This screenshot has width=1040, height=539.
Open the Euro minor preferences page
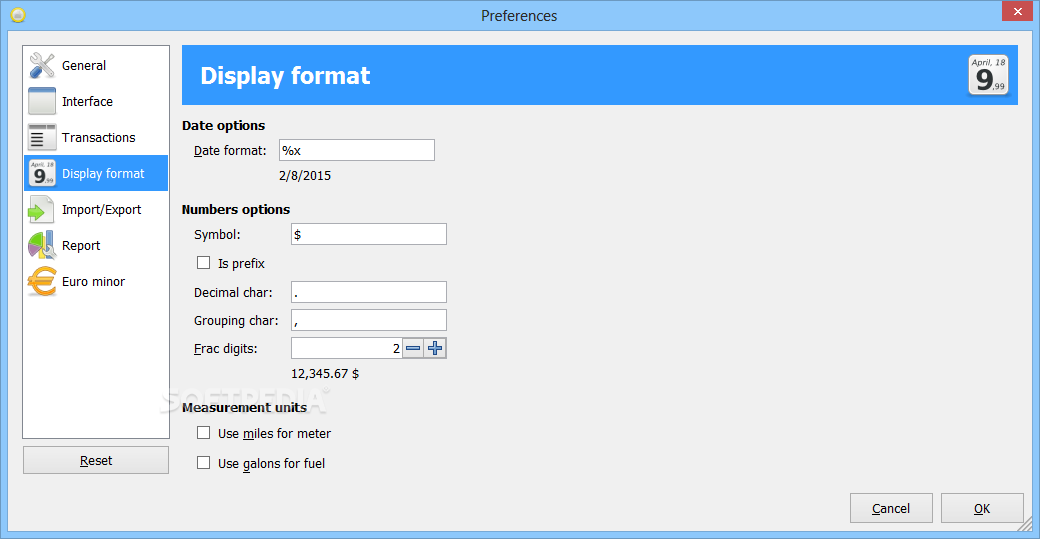96,281
